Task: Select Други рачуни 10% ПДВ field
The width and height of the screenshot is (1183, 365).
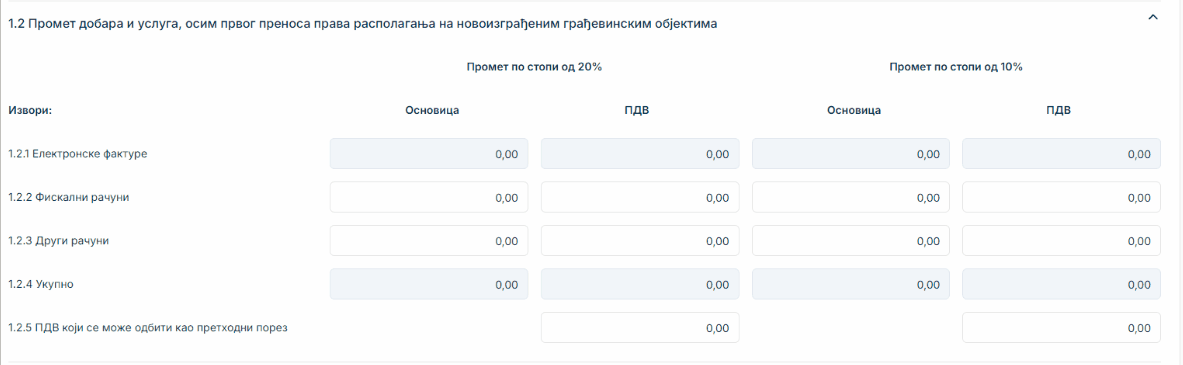Action: pyautogui.click(x=1062, y=241)
